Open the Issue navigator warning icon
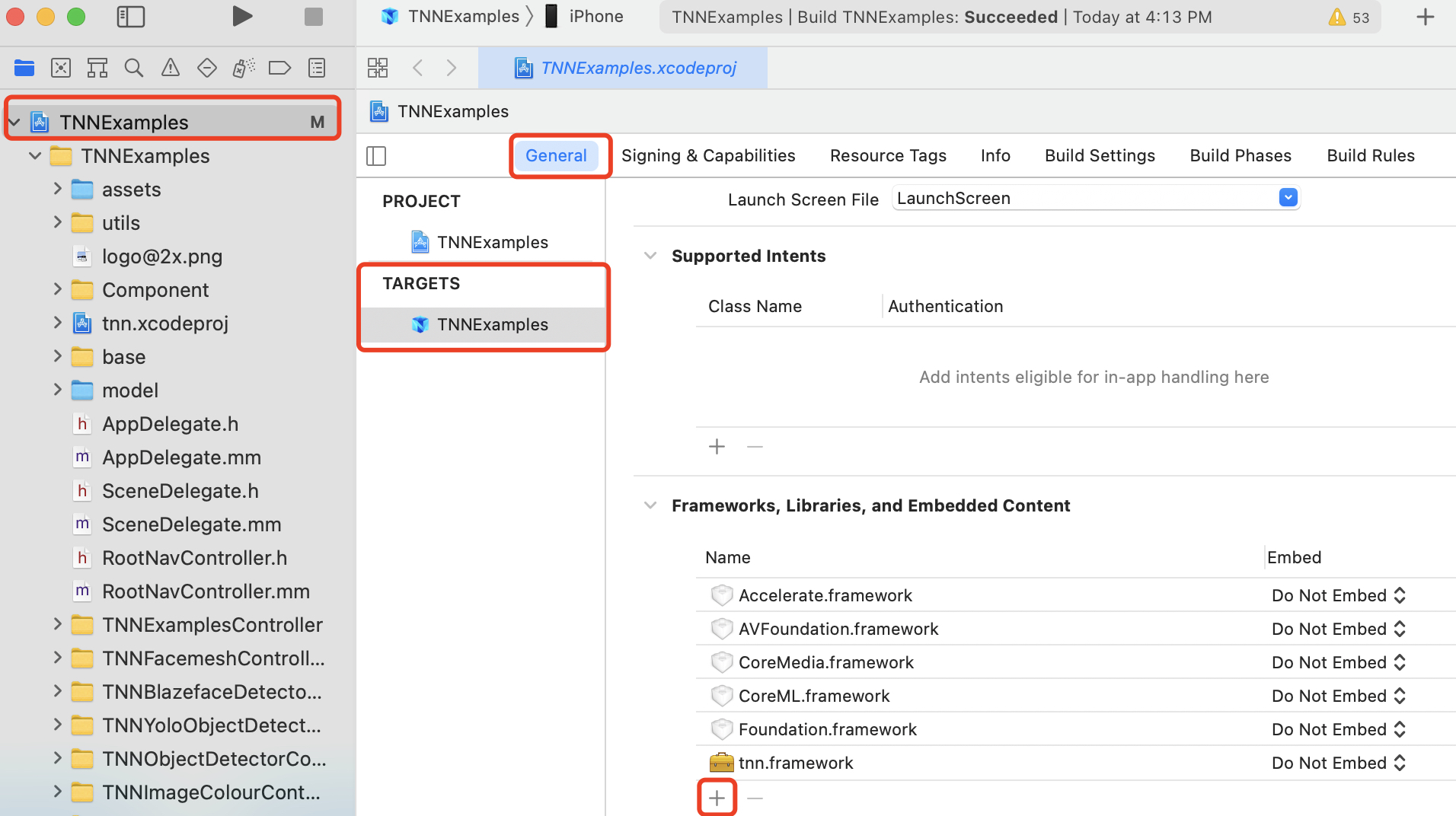 pos(171,68)
